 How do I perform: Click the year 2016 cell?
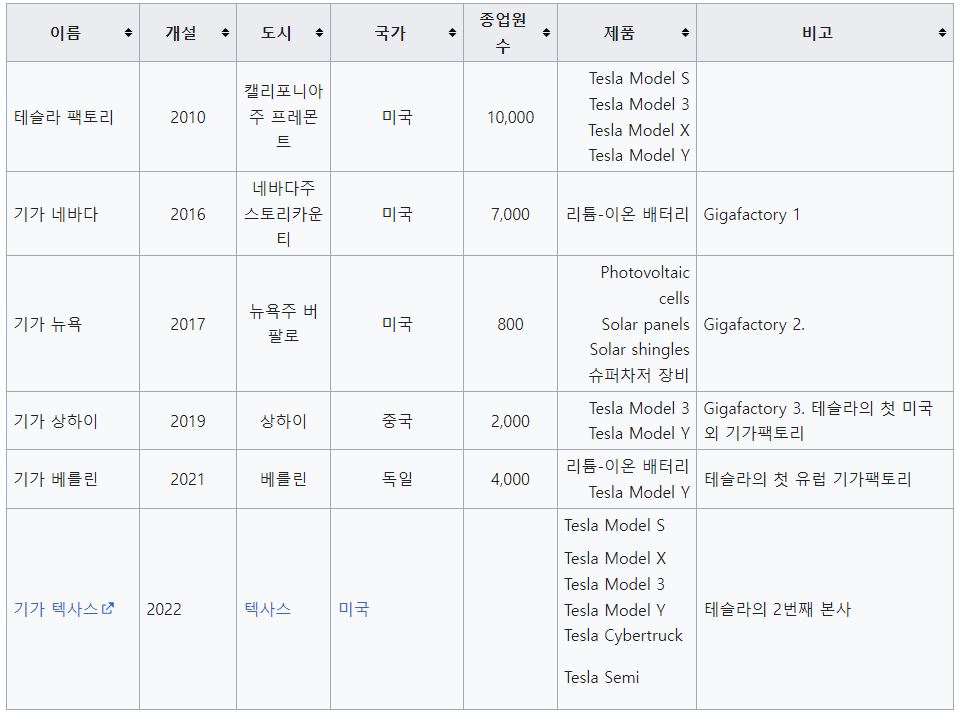tap(188, 214)
